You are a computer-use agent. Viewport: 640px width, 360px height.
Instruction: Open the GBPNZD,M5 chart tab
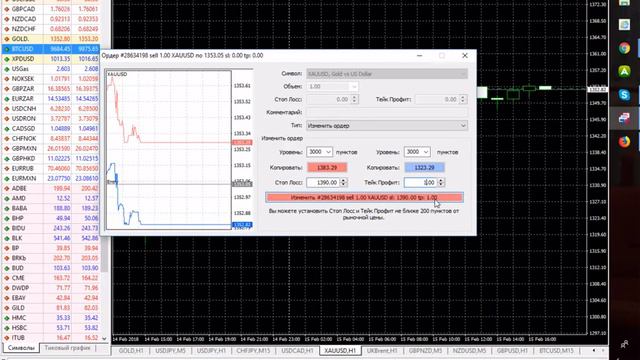(x=425, y=351)
